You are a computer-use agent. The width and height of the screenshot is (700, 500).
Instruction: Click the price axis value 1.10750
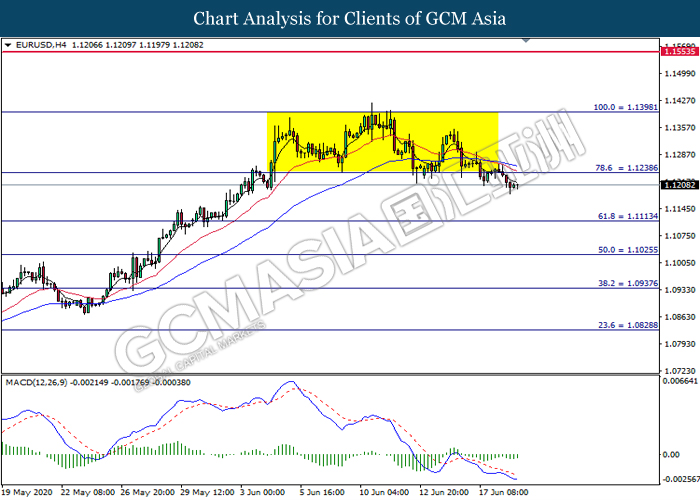click(680, 236)
